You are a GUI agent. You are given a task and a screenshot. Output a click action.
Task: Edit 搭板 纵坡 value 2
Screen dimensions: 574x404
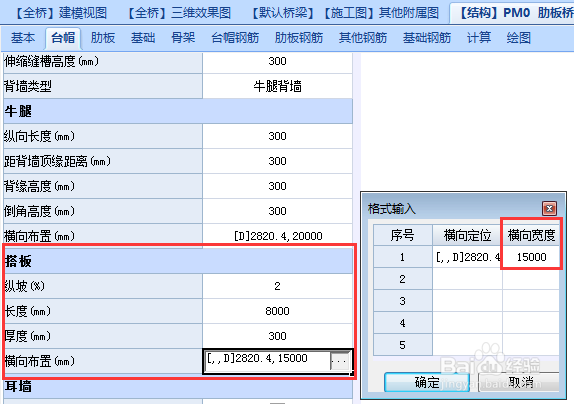[277, 286]
